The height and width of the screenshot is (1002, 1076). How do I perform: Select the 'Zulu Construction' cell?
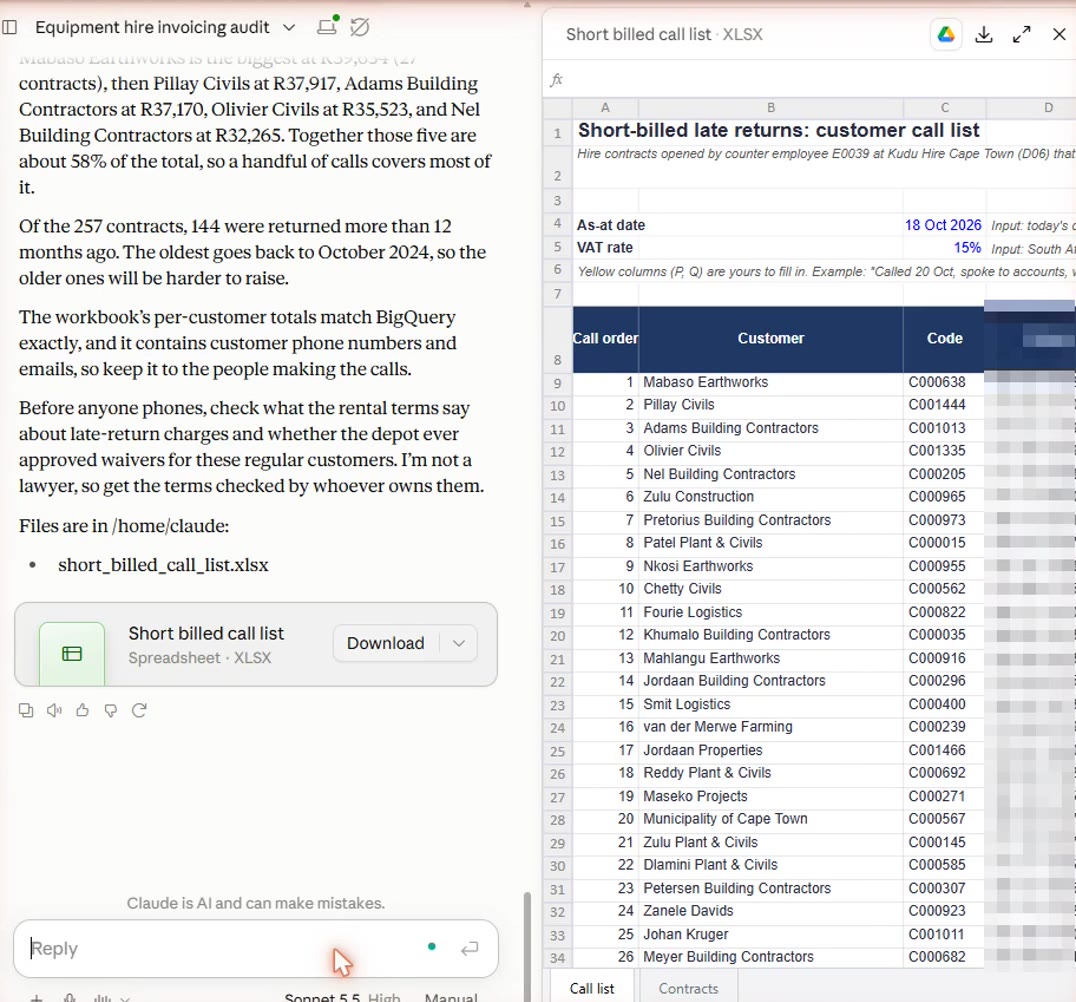[x=771, y=497]
